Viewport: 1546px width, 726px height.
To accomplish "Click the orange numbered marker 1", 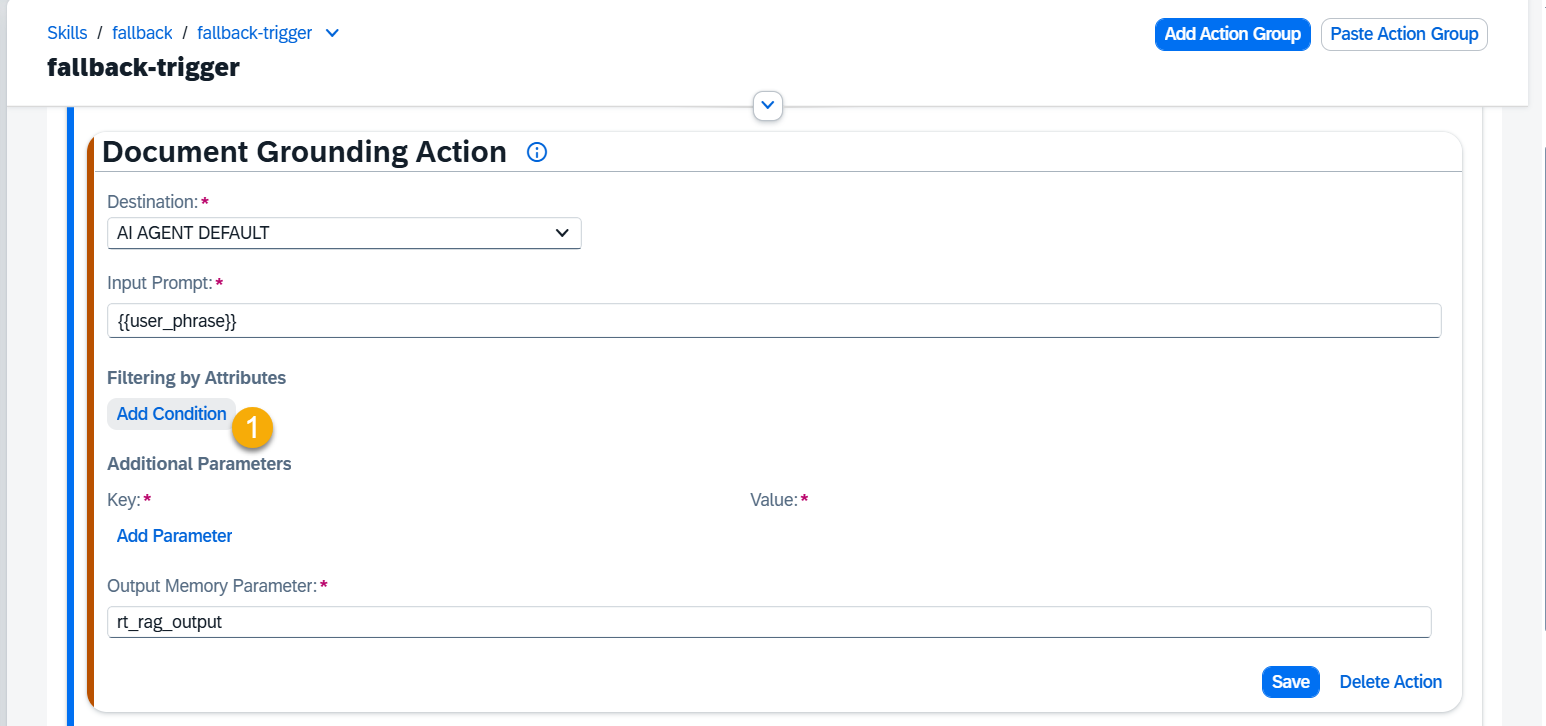I will click(x=252, y=428).
